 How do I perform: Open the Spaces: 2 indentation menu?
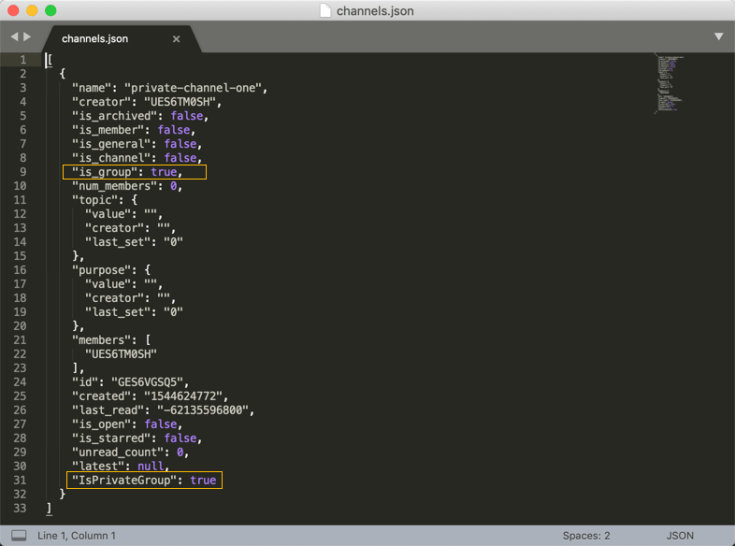tap(585, 536)
